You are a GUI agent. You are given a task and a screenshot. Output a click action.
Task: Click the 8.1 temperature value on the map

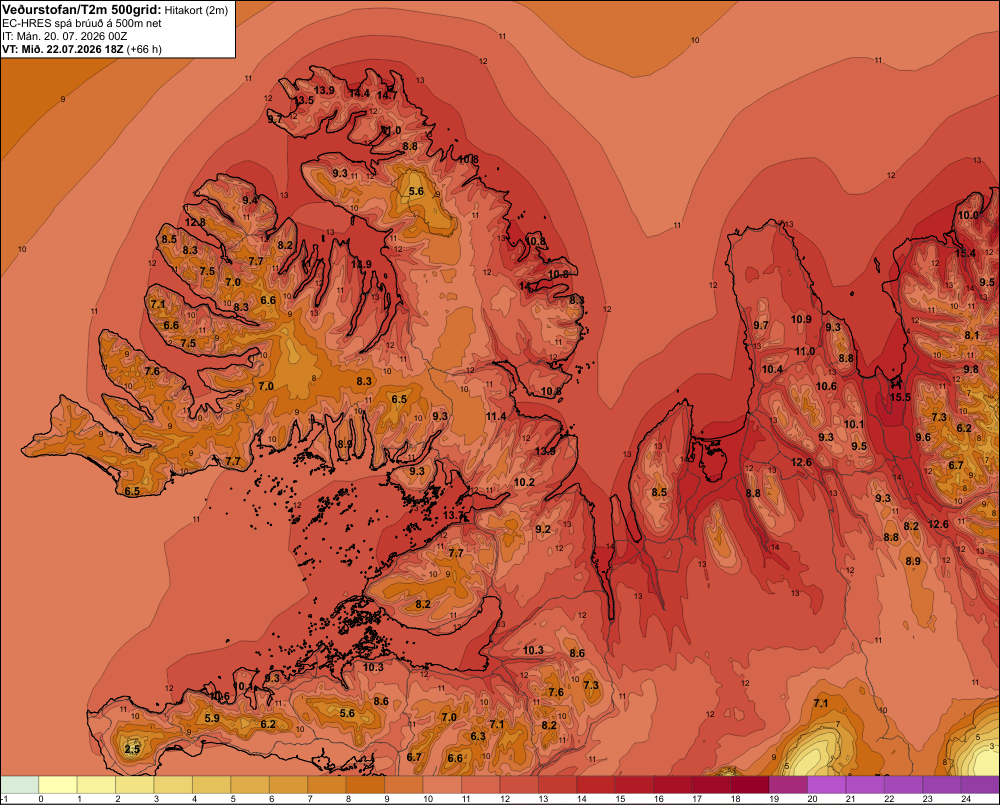tap(971, 336)
